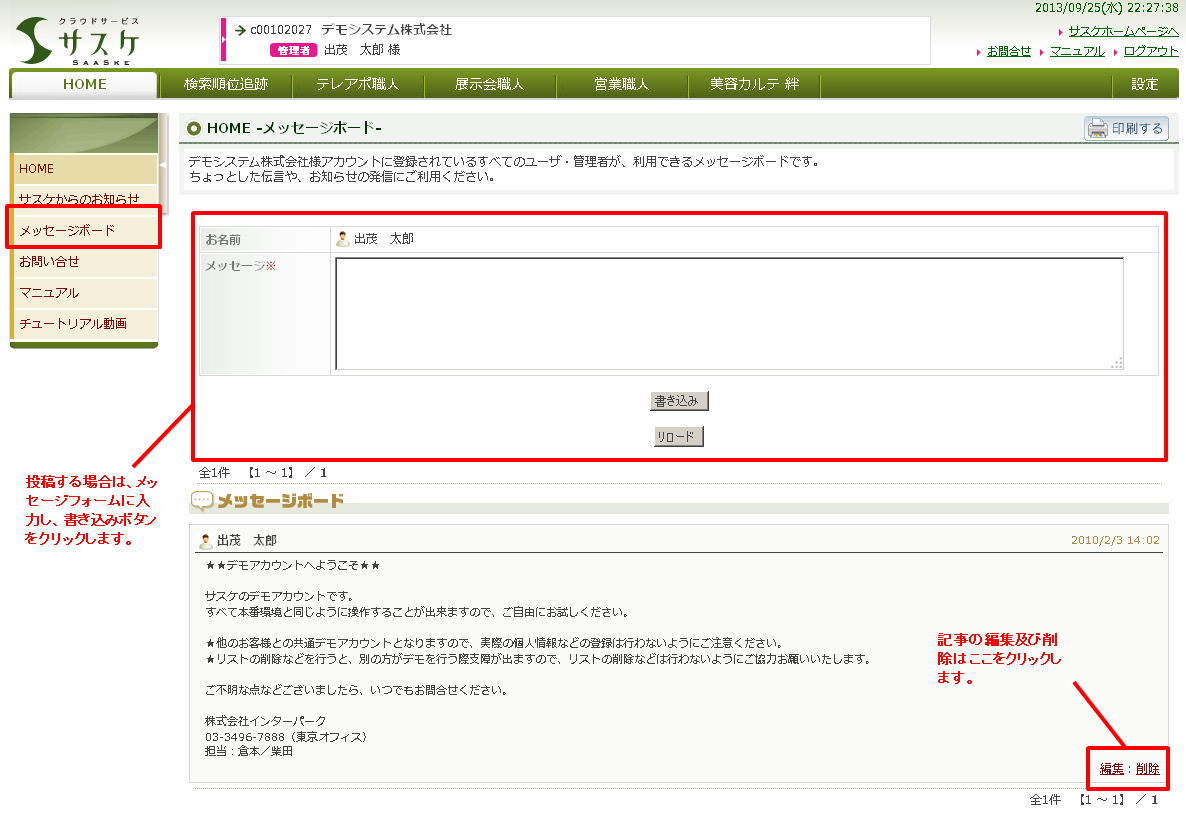Viewport: 1186px width, 815px height.
Task: Open the 検索順位追跡 tab
Action: pyautogui.click(x=226, y=84)
